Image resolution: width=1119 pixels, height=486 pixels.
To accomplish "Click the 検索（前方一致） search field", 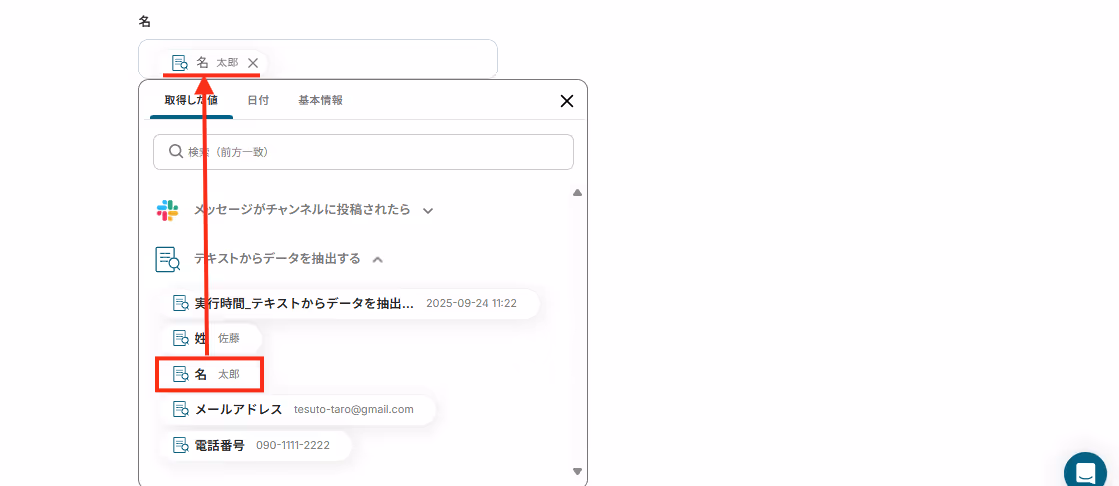I will (363, 152).
